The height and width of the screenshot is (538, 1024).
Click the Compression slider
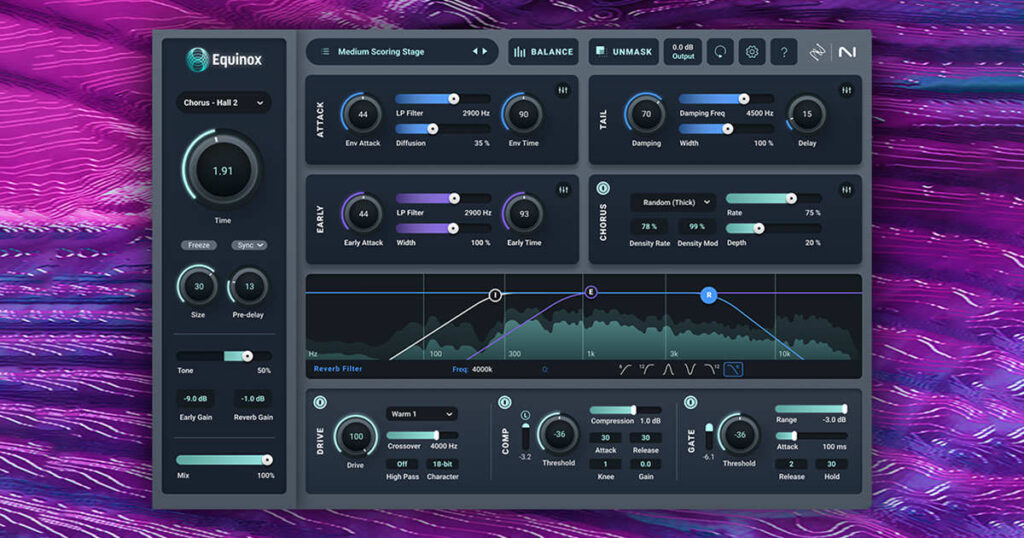click(625, 410)
